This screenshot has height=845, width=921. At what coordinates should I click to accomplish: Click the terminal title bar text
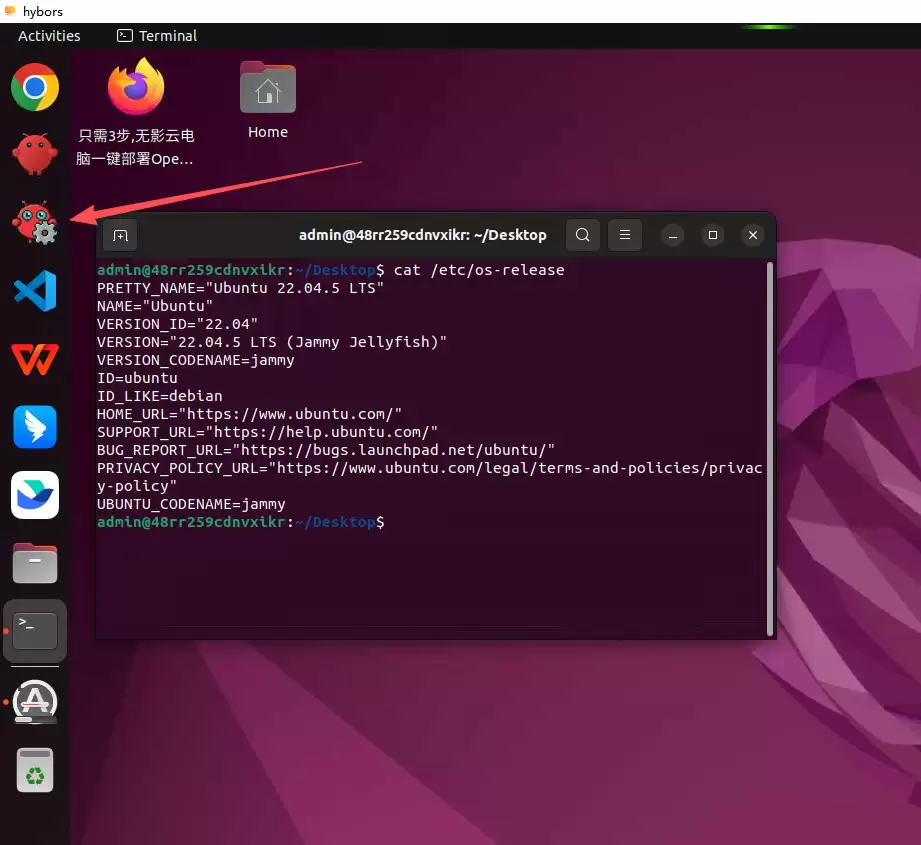pyautogui.click(x=422, y=236)
